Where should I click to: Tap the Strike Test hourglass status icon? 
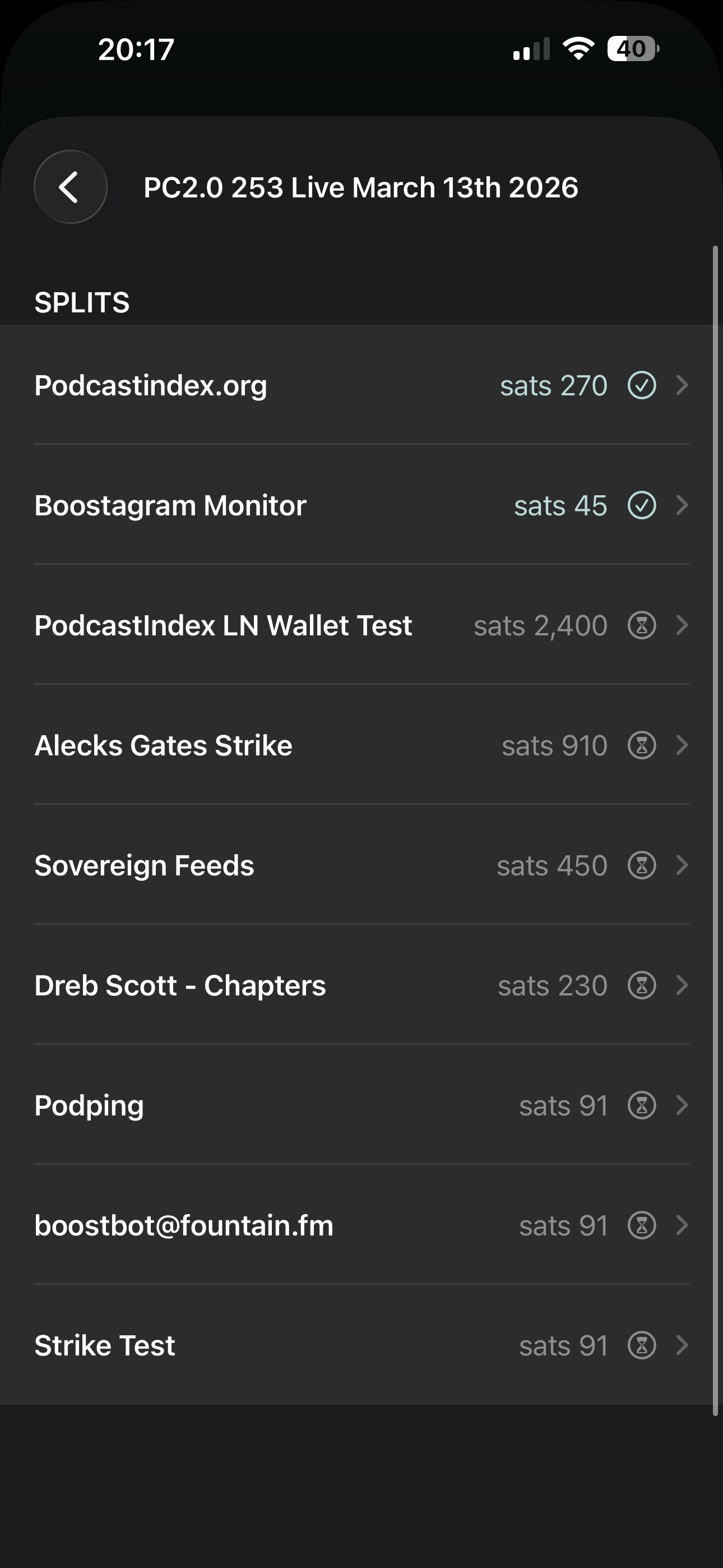(641, 1345)
